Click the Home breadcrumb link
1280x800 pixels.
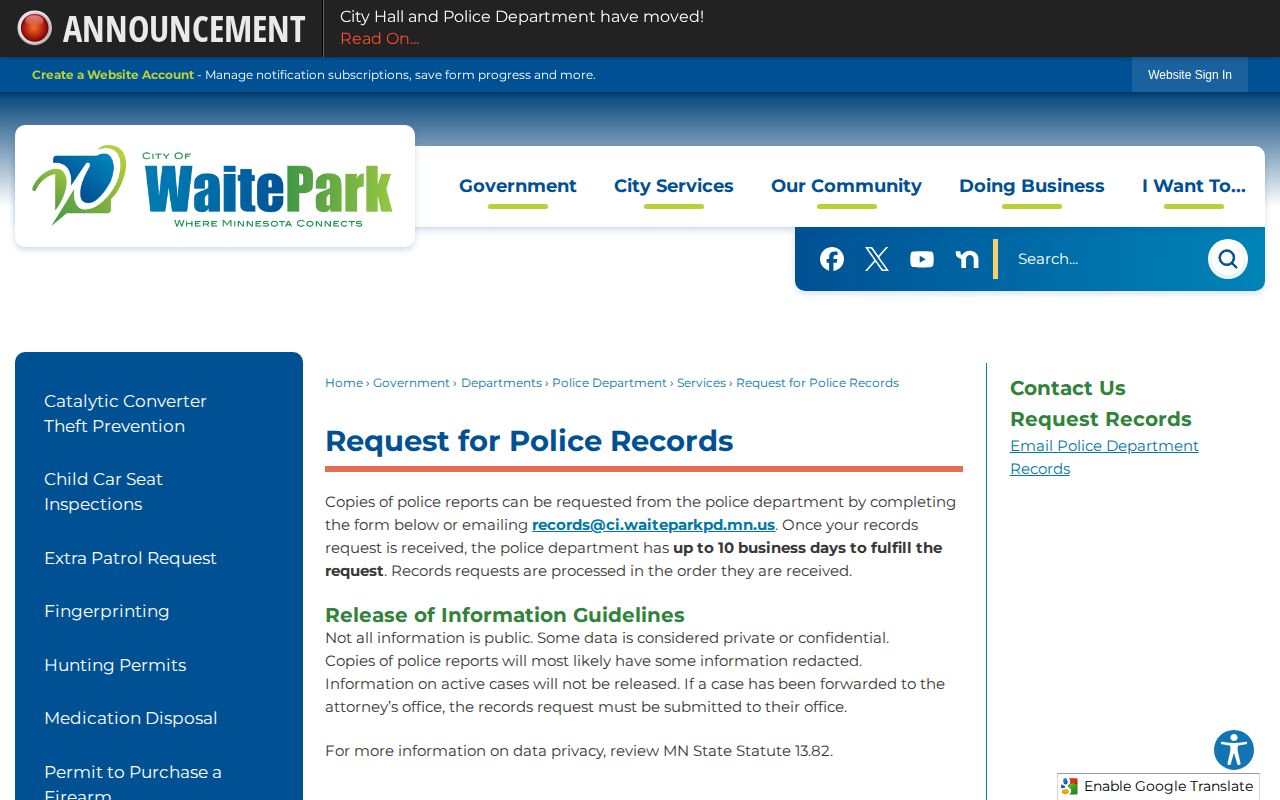(344, 383)
